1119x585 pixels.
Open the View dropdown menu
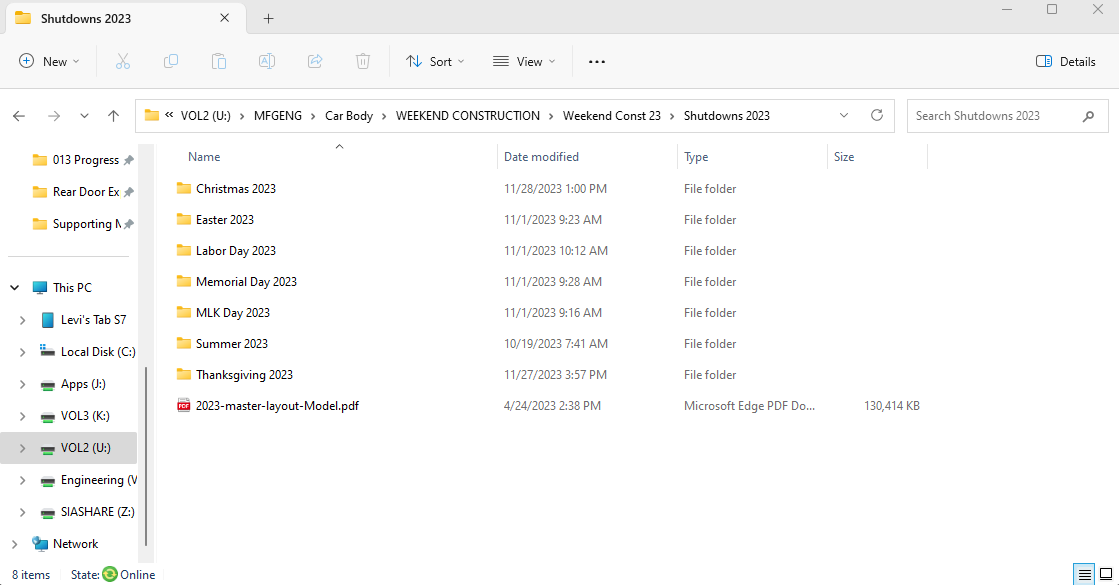coord(524,62)
